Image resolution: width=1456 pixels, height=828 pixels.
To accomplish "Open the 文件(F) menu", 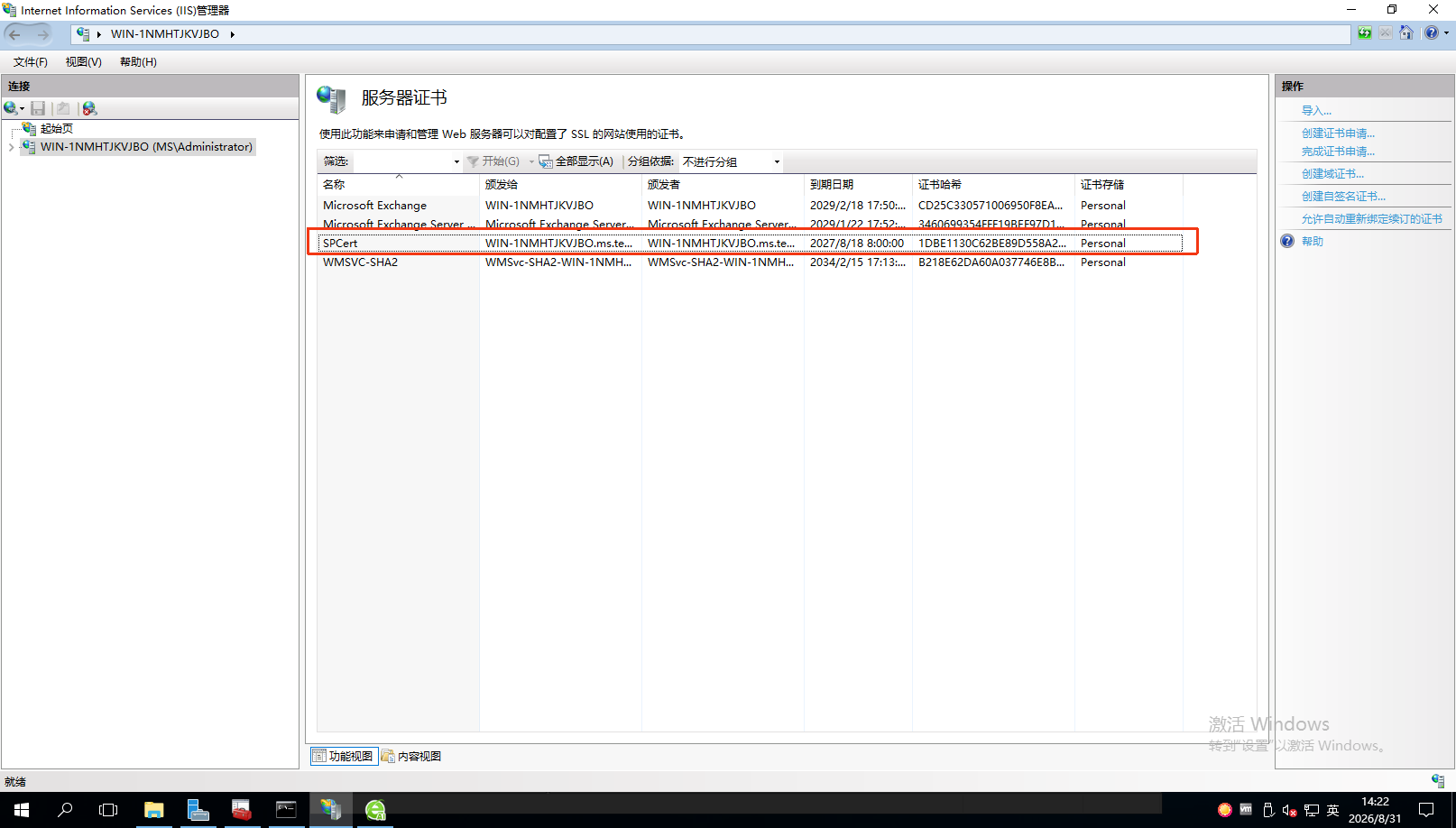I will (31, 62).
